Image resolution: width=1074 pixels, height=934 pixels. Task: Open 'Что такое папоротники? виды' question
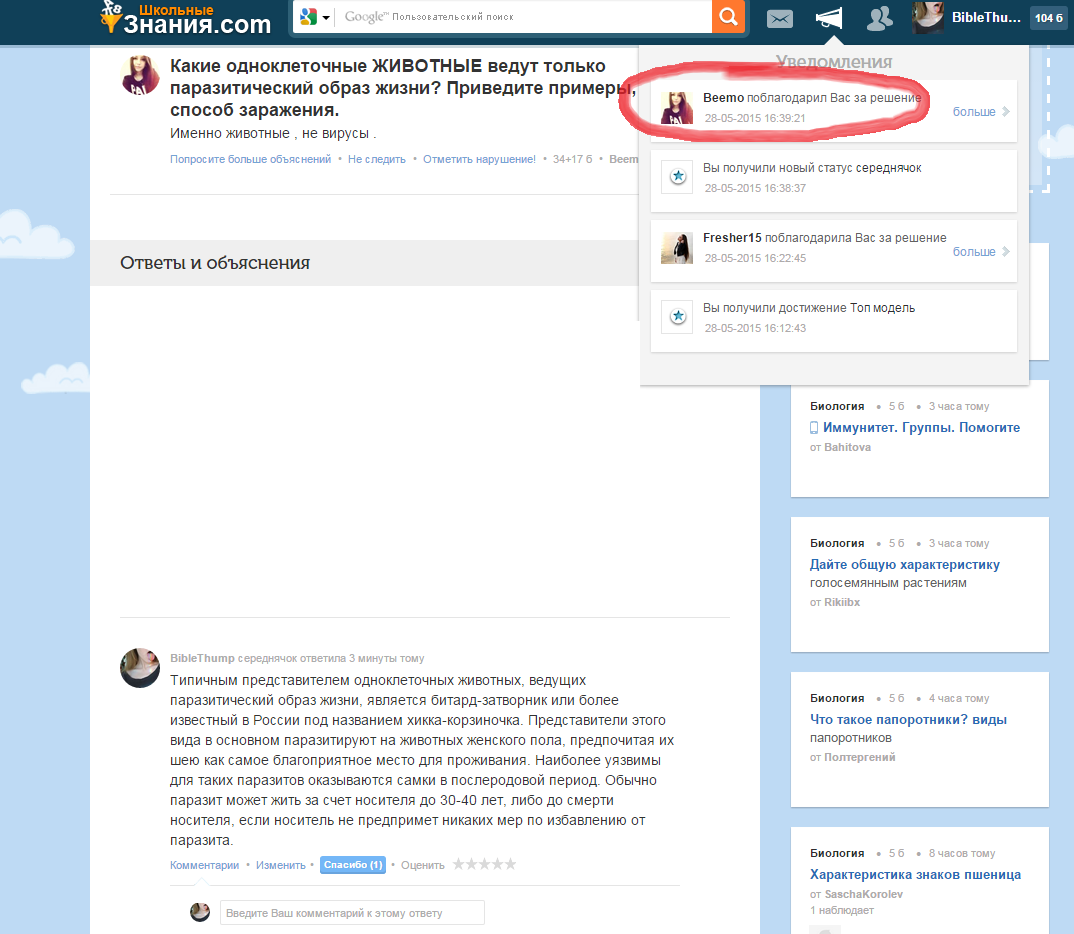908,719
